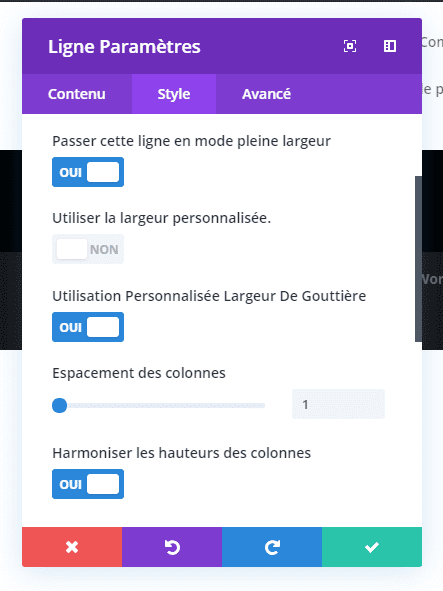Click the fullscreen expand icon in header

[350, 46]
